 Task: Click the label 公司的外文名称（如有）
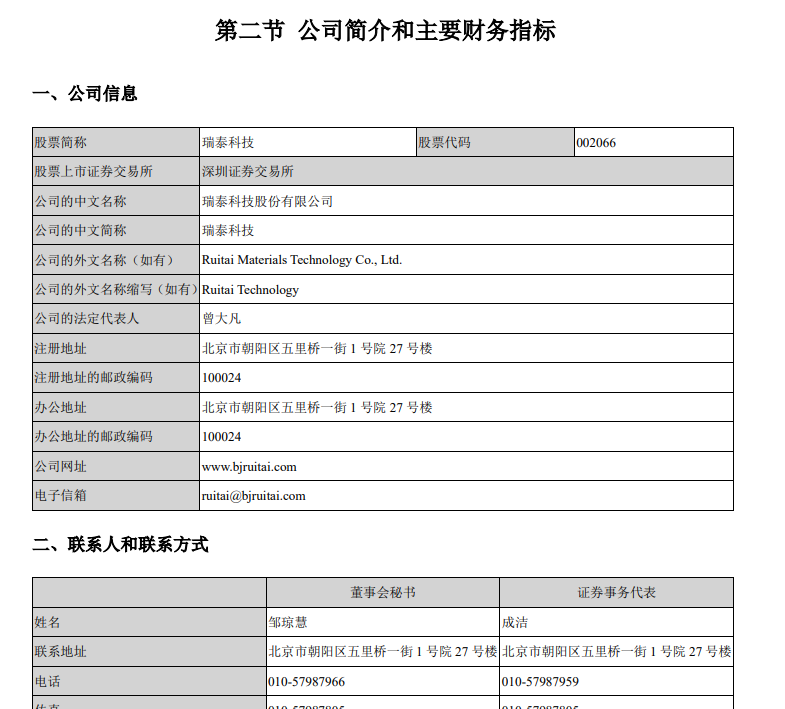pyautogui.click(x=104, y=260)
